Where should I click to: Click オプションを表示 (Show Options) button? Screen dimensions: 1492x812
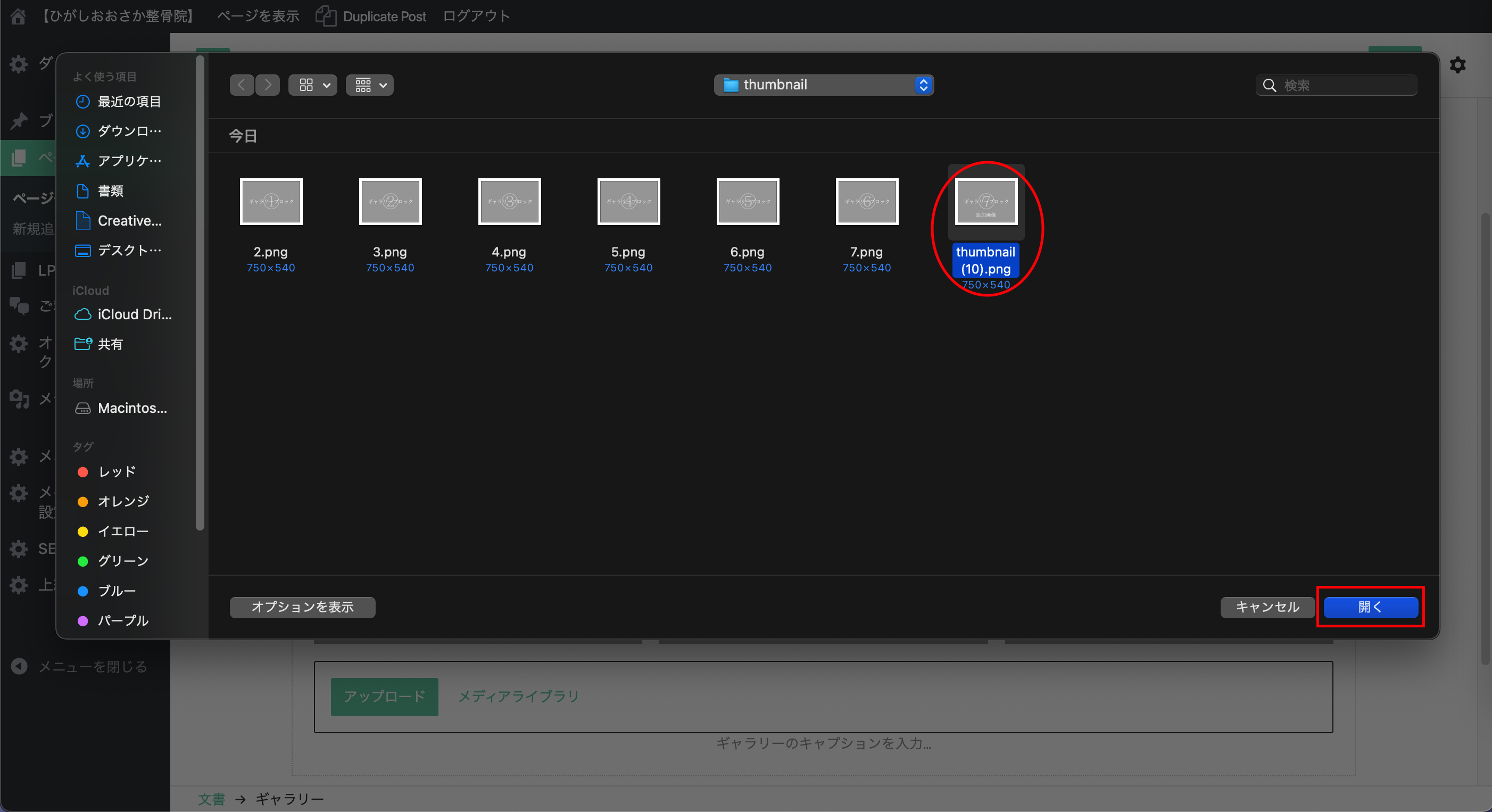point(302,607)
